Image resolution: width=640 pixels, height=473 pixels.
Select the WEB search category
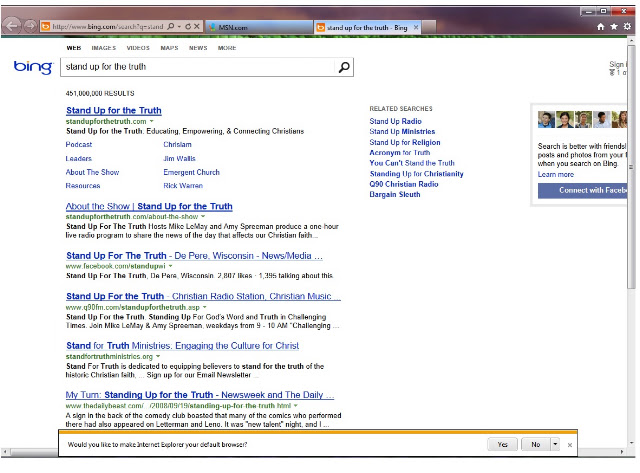[x=74, y=48]
